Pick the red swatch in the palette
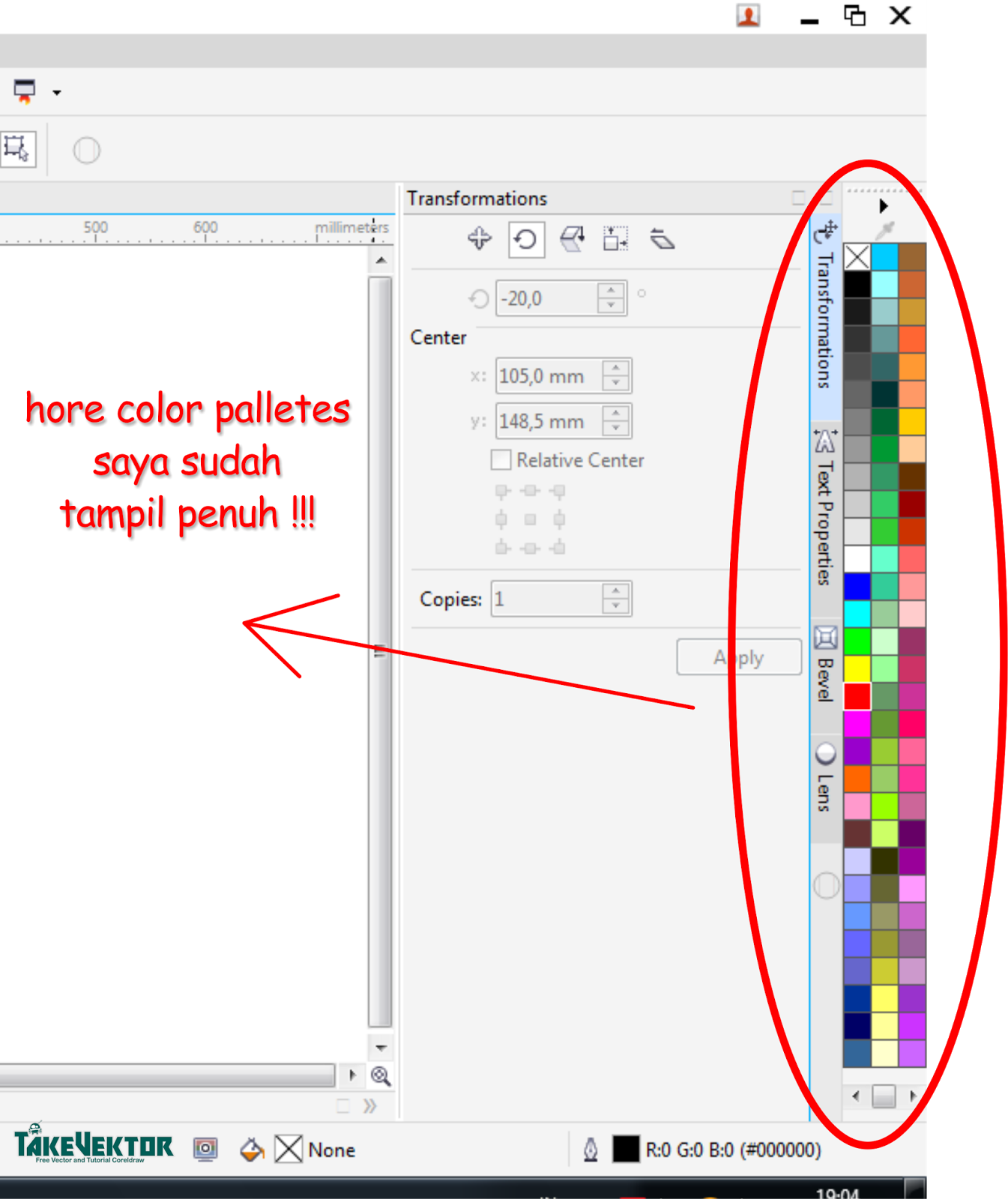Screen dimensions: 1008x1199 pos(857,696)
